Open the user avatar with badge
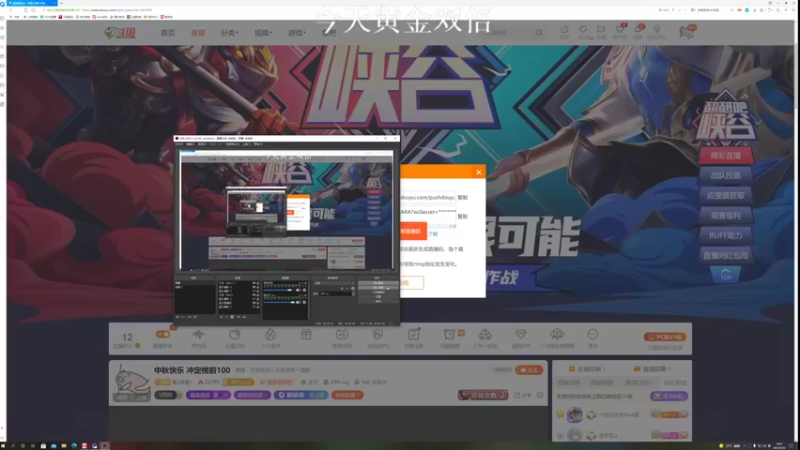The height and width of the screenshot is (450, 800). tap(687, 32)
